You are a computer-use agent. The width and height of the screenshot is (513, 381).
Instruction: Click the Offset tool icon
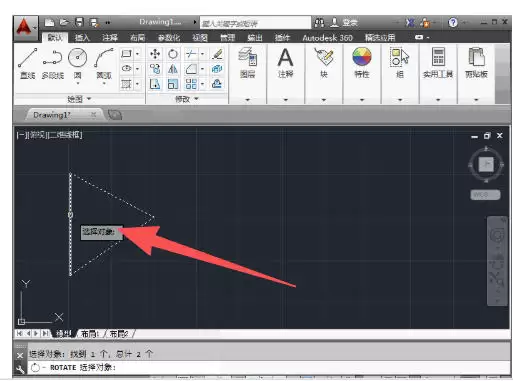217,84
